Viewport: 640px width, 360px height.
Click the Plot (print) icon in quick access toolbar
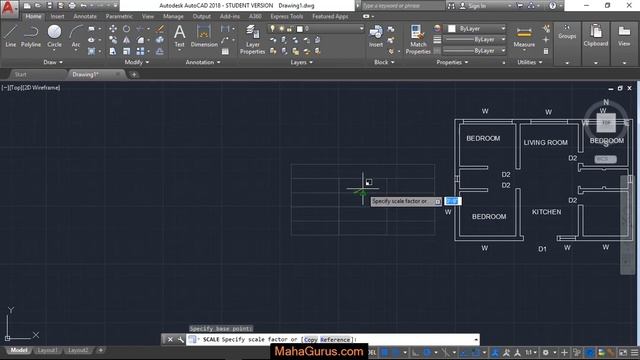[72, 6]
